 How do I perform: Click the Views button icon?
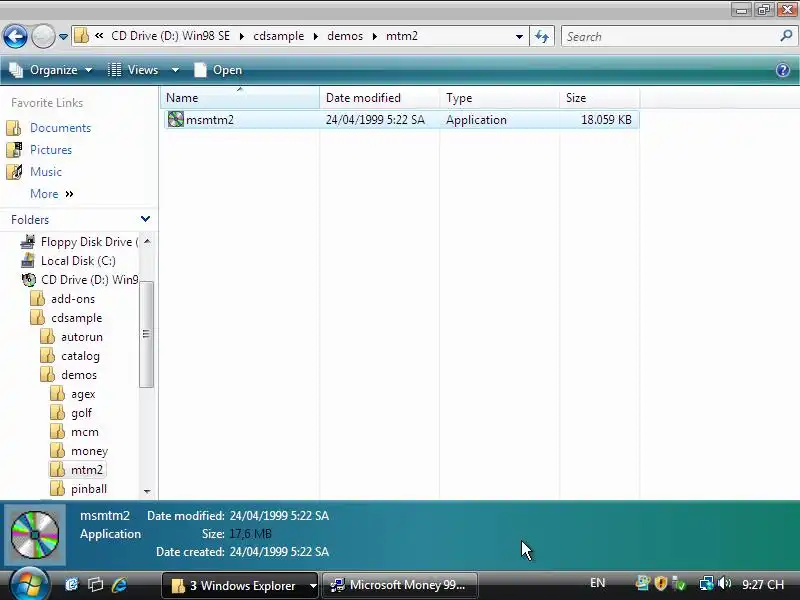[115, 70]
